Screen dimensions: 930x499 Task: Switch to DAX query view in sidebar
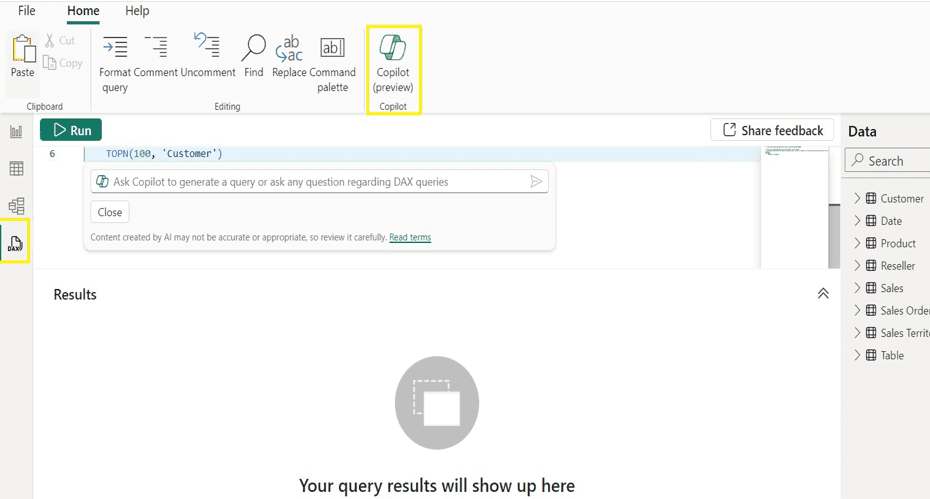pos(15,243)
